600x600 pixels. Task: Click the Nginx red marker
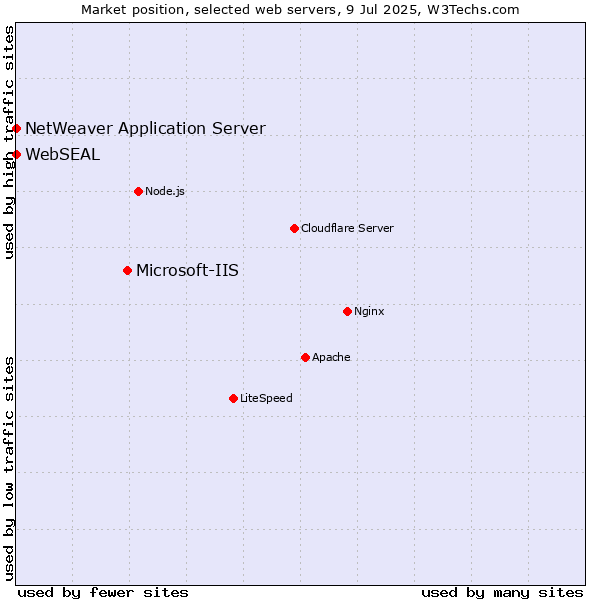[x=347, y=311]
